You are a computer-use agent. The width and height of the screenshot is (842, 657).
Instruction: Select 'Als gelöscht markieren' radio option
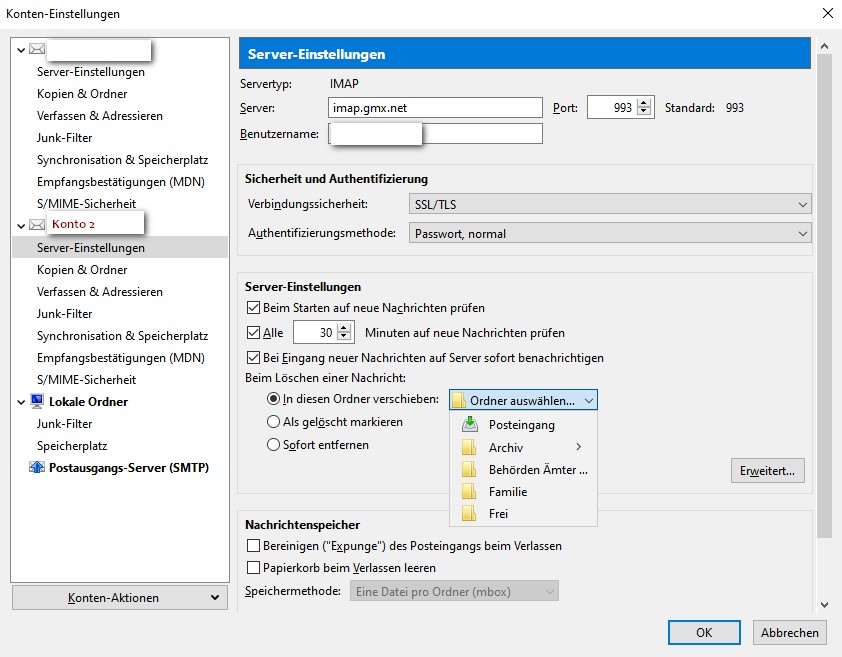(273, 422)
